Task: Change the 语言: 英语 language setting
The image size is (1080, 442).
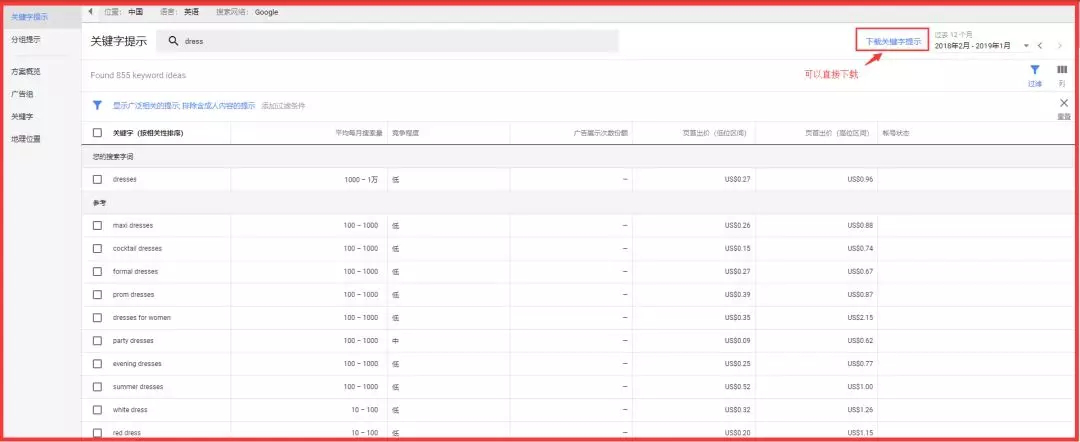Action: (180, 12)
